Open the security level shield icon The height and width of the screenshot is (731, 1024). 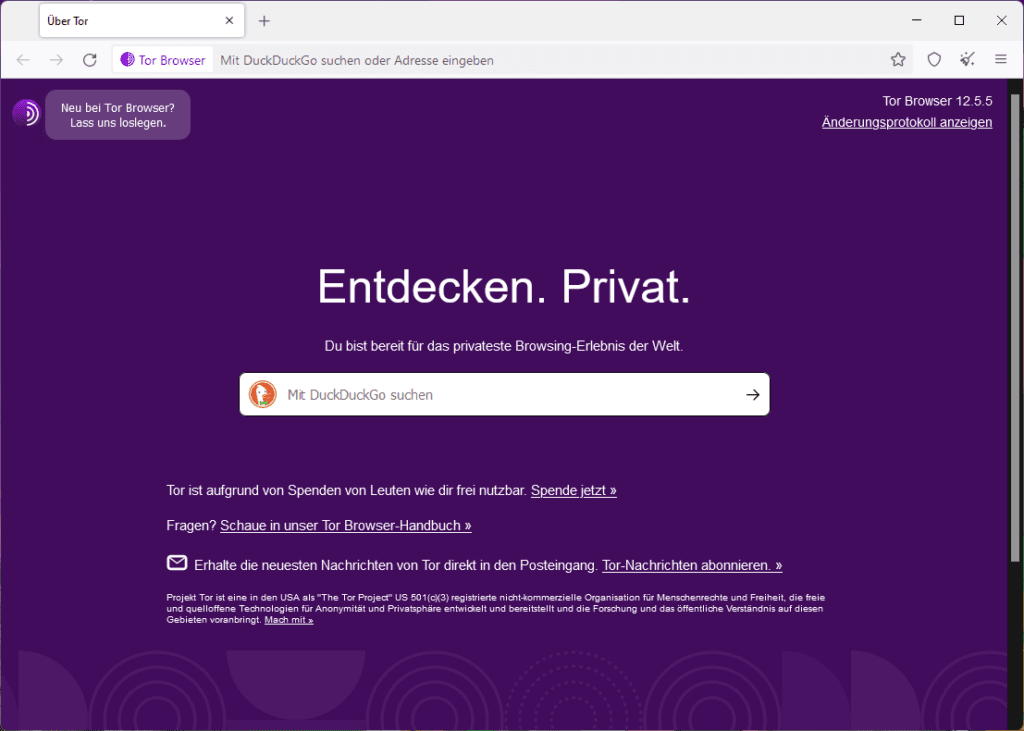(934, 59)
